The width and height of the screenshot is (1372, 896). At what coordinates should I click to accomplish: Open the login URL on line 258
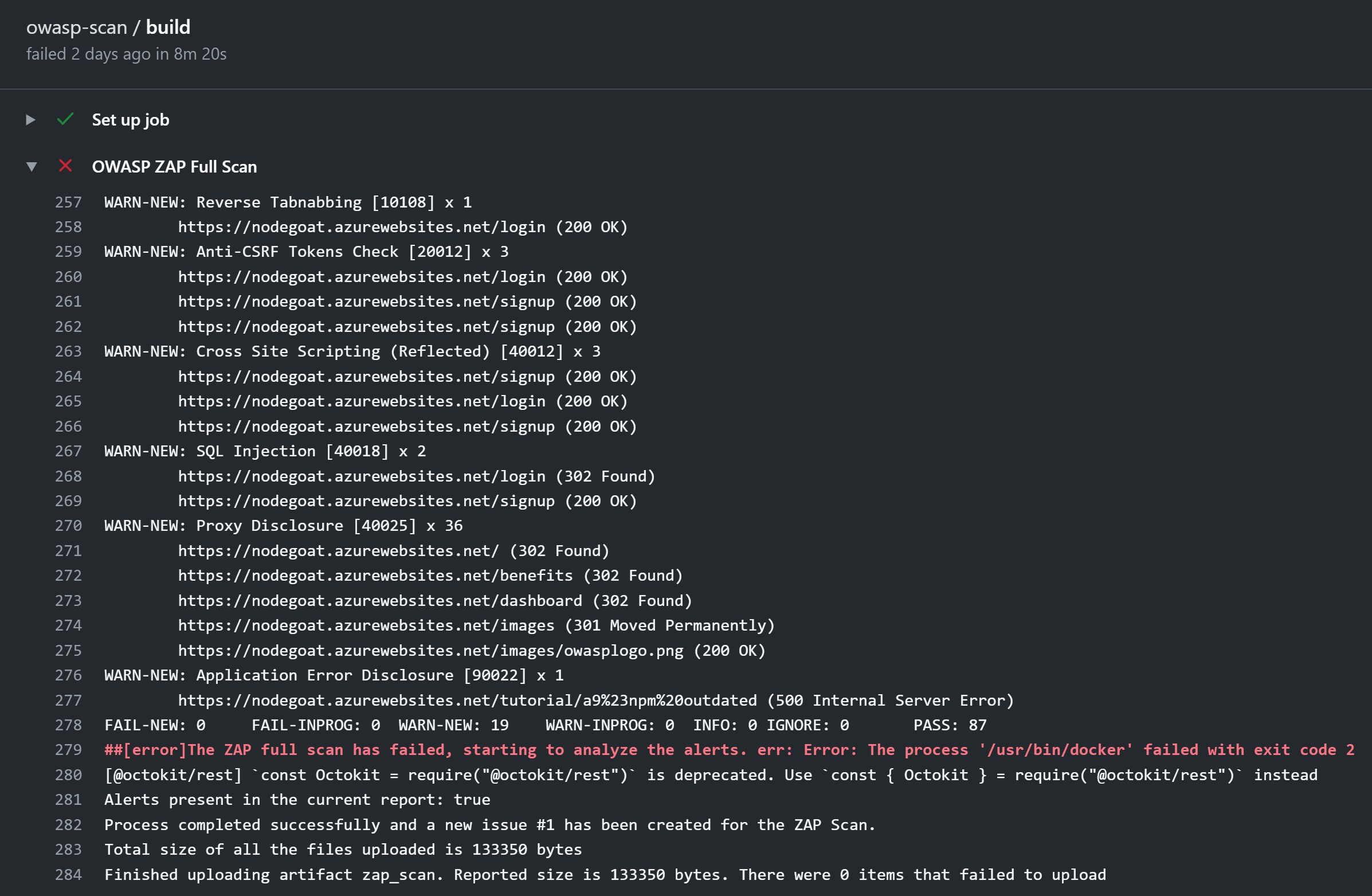point(362,227)
